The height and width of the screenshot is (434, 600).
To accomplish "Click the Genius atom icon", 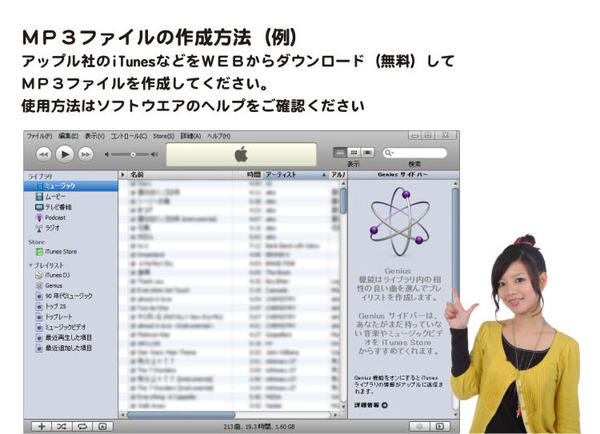I will [x=400, y=222].
